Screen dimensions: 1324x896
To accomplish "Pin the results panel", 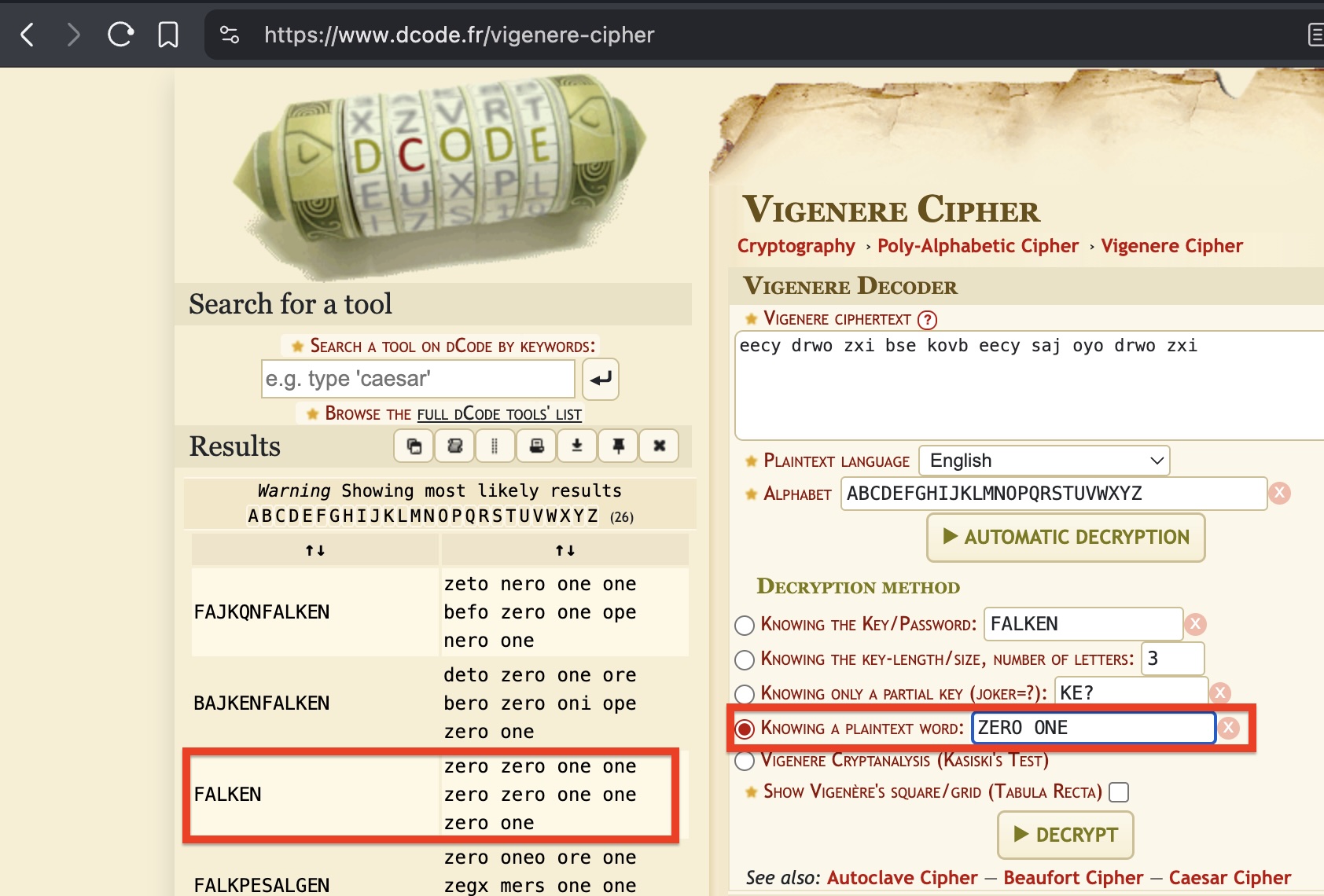I will (619, 446).
